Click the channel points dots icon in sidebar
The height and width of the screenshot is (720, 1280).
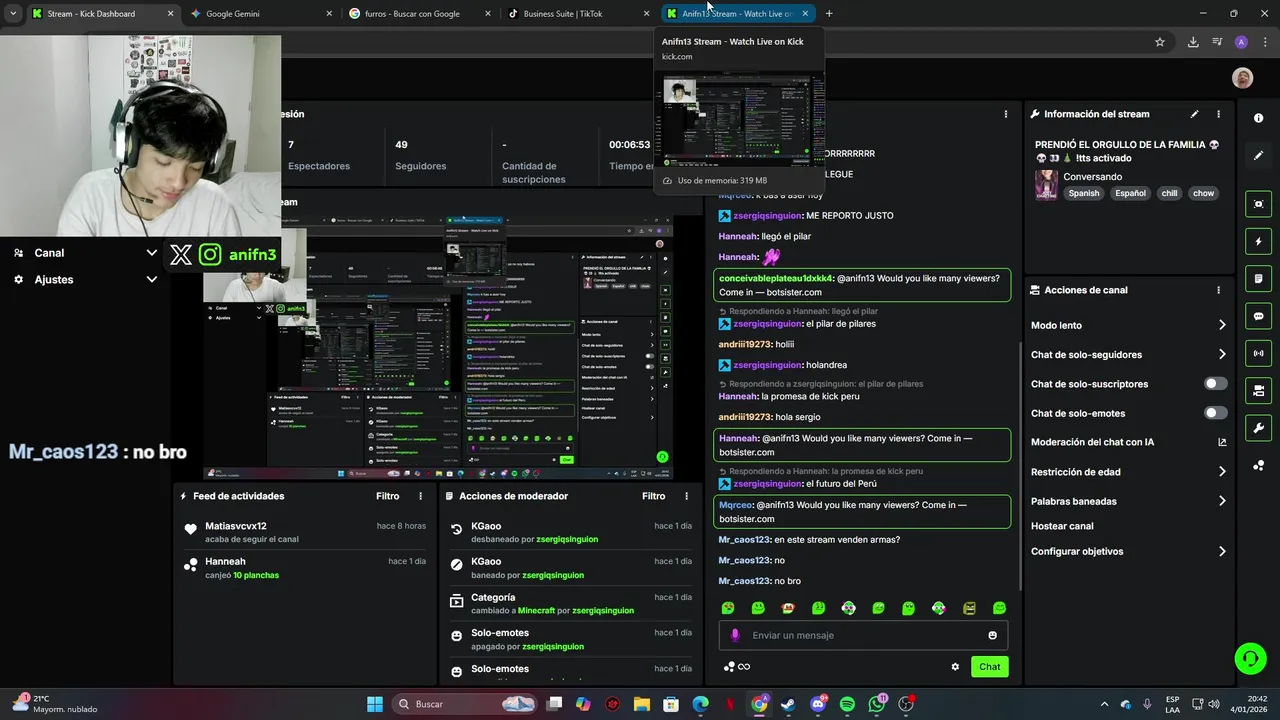click(1258, 465)
